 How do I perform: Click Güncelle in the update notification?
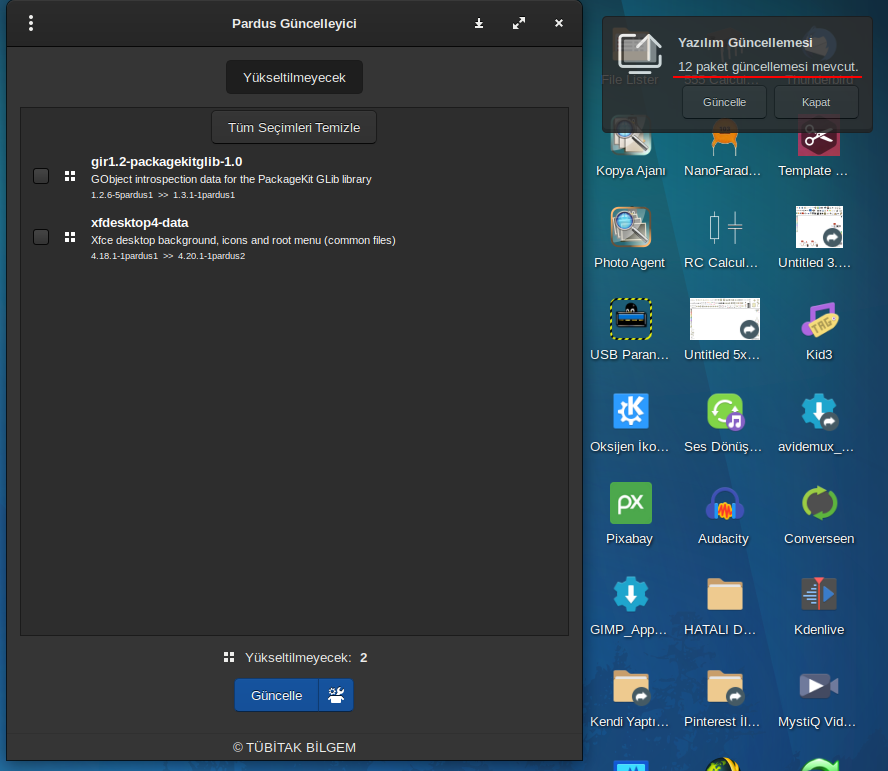click(x=725, y=102)
